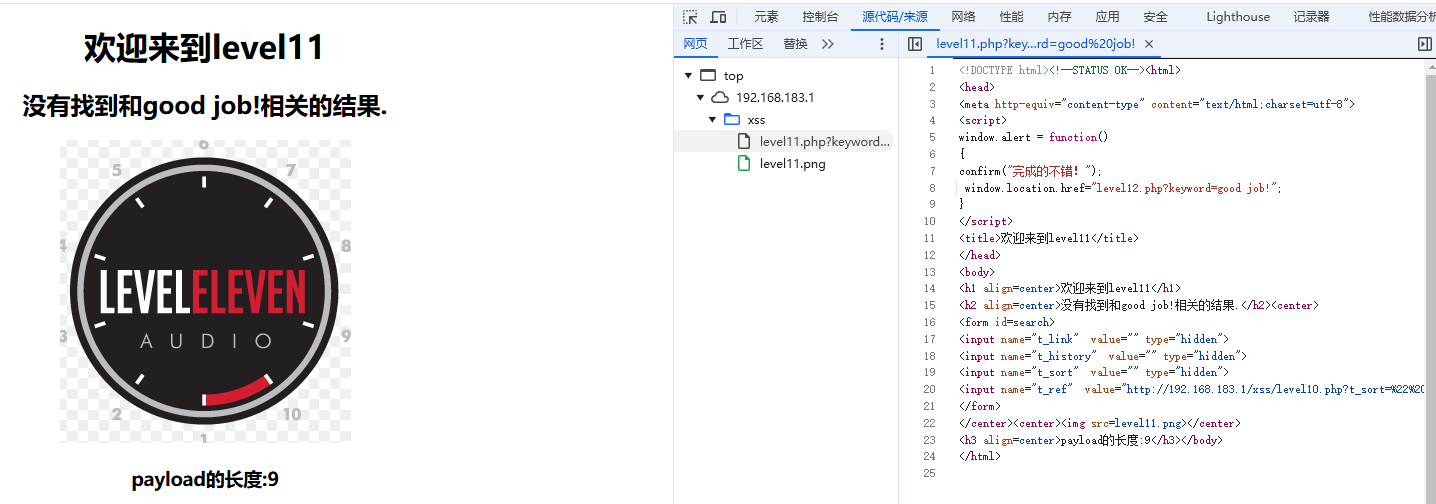
Task: Click line number 1 in gutter
Action: 932,70
